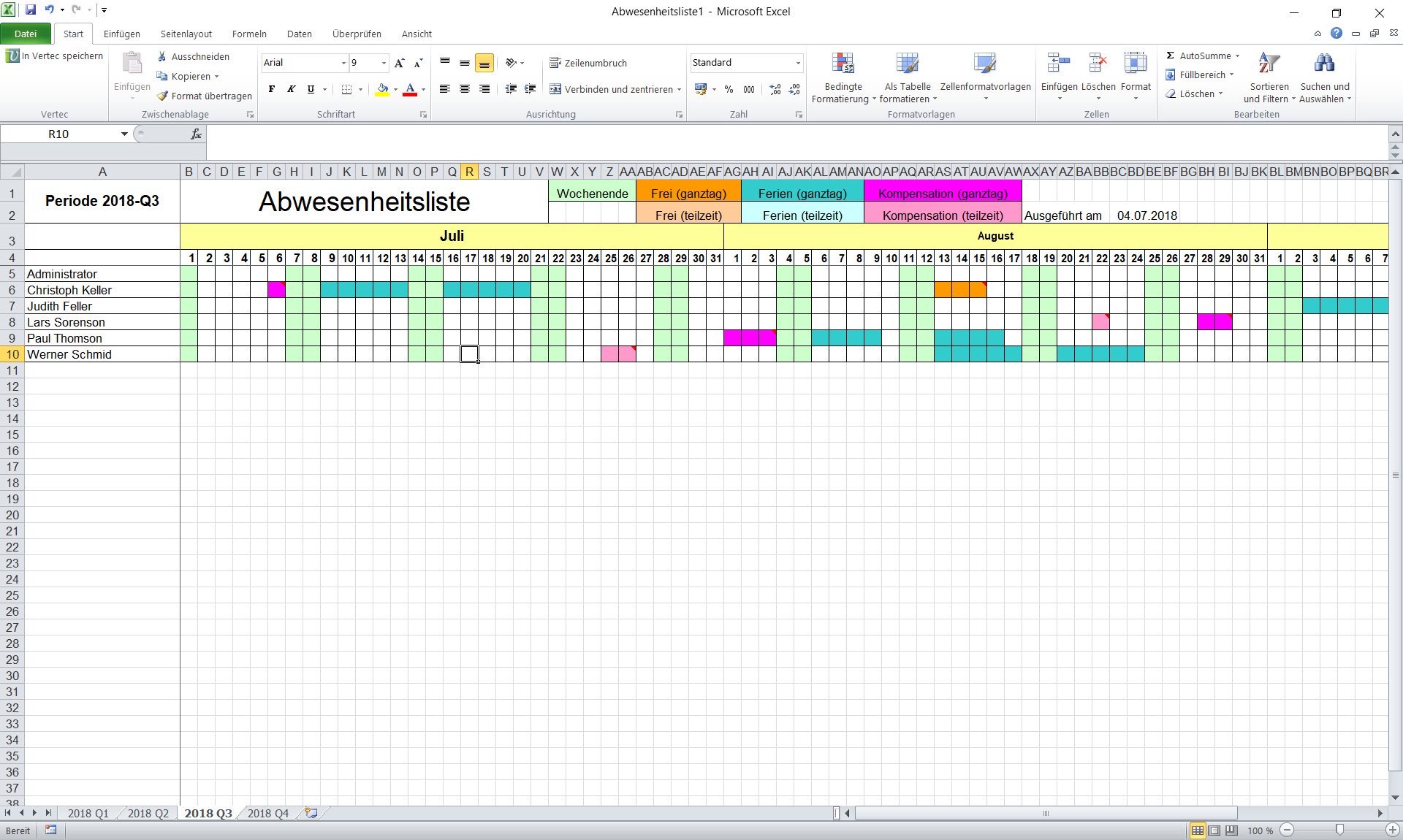The image size is (1403, 840).
Task: Click the Format übertragen paintbrush icon
Action: 162,96
